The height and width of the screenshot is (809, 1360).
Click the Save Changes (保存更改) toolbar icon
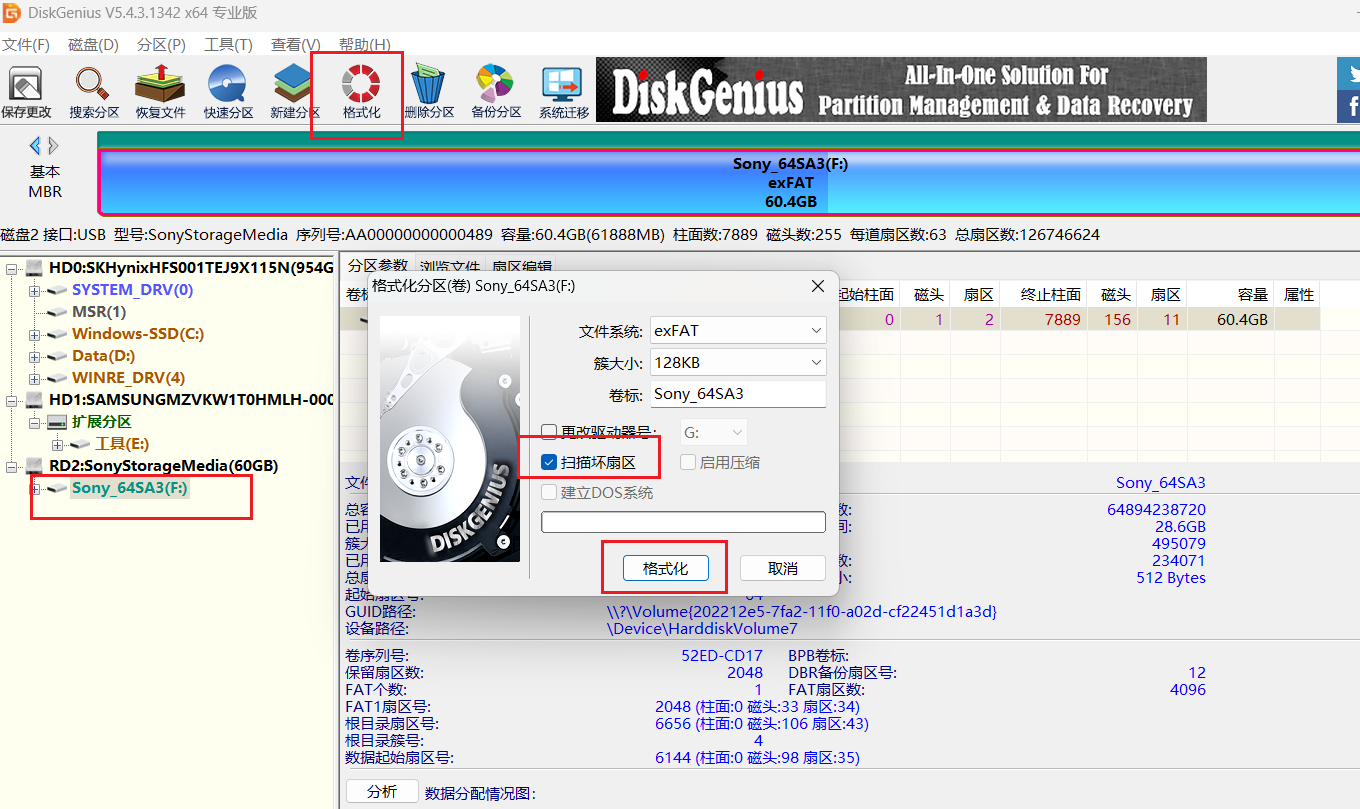click(x=26, y=92)
